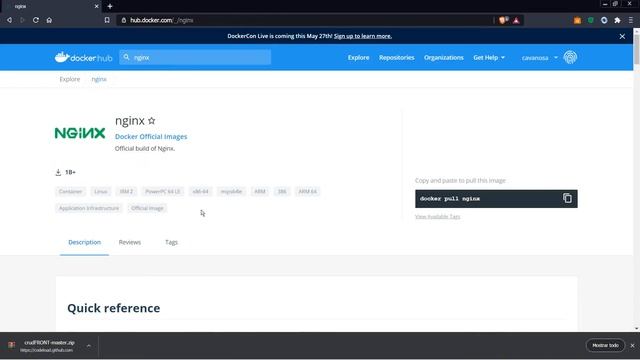Focus the Docker Hub search field
The height and width of the screenshot is (360, 640).
pos(195,58)
